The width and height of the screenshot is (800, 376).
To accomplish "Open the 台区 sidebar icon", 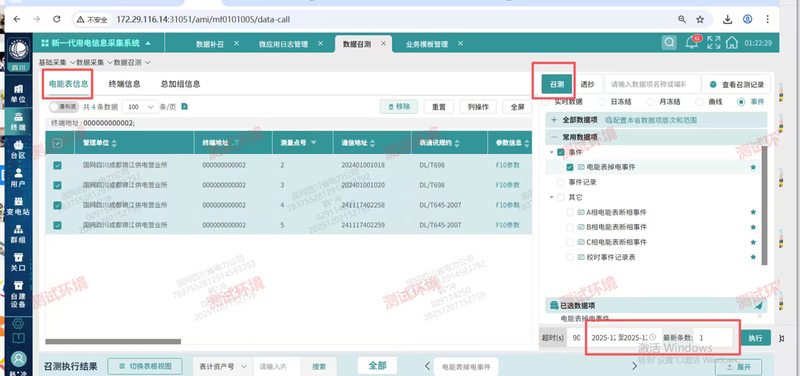I will pos(18,149).
